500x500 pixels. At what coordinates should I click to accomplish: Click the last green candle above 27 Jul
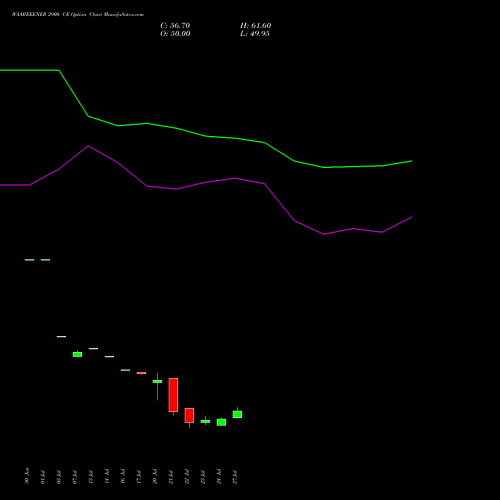click(237, 414)
